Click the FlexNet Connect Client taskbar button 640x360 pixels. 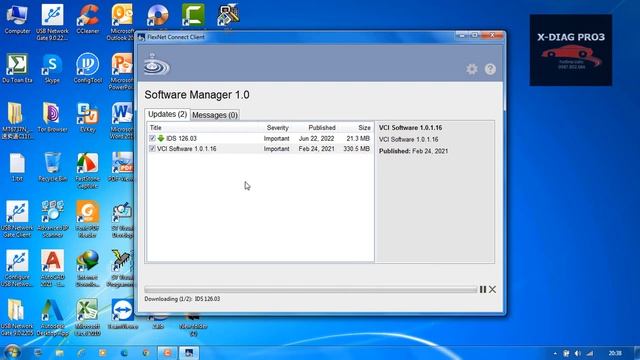click(189, 353)
